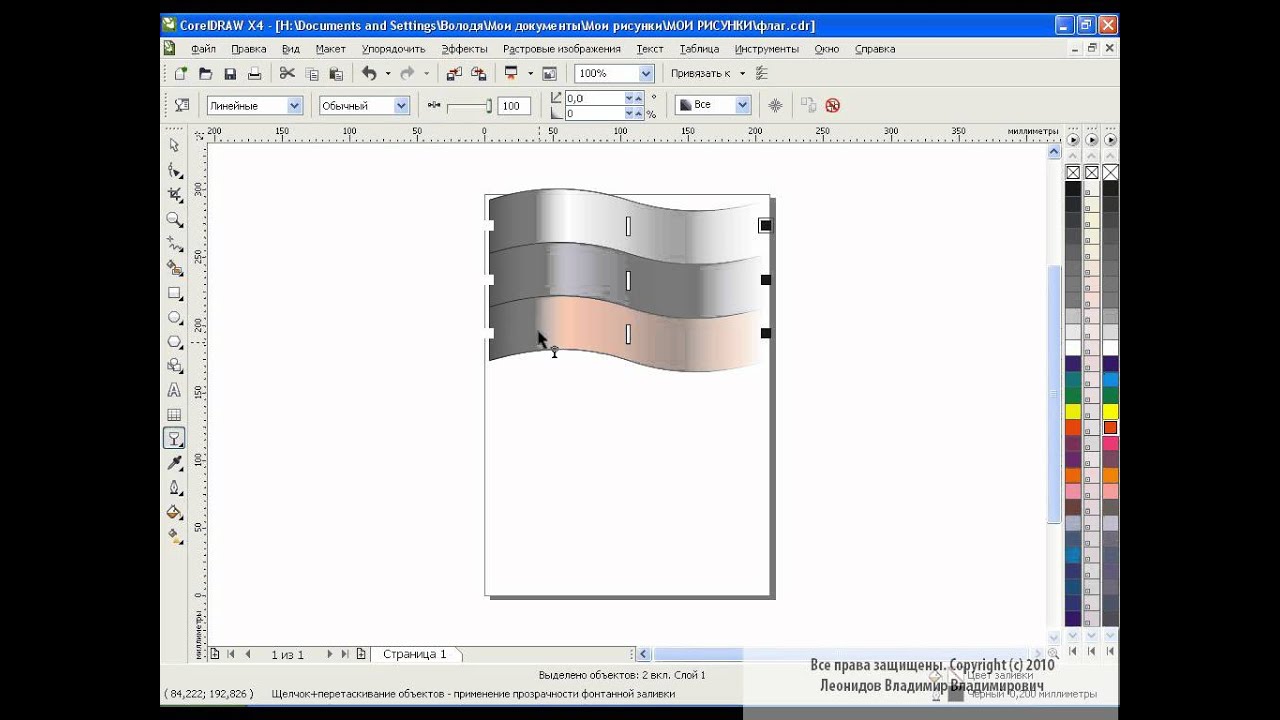Open a file with folder icon
Viewport: 1280px width, 720px height.
(x=205, y=74)
